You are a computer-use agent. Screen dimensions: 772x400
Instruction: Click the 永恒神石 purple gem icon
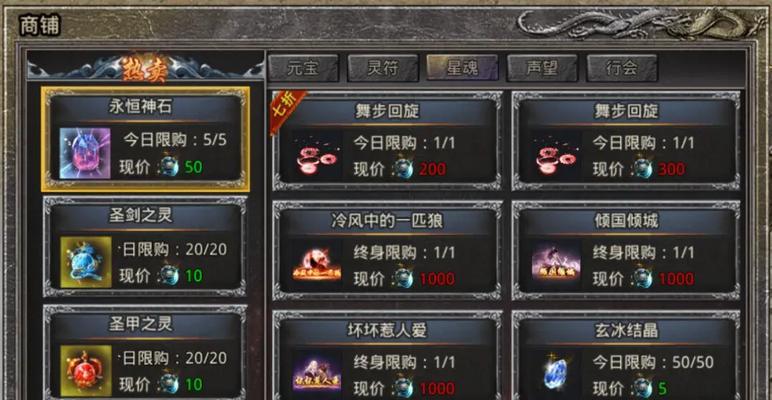[85, 153]
